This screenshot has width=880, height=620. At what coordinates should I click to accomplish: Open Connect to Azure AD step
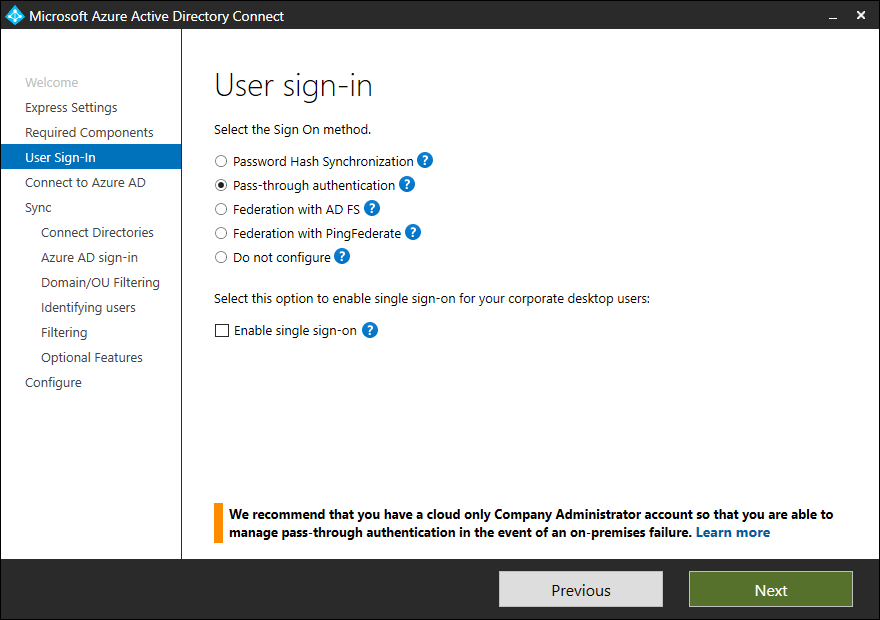tap(85, 183)
